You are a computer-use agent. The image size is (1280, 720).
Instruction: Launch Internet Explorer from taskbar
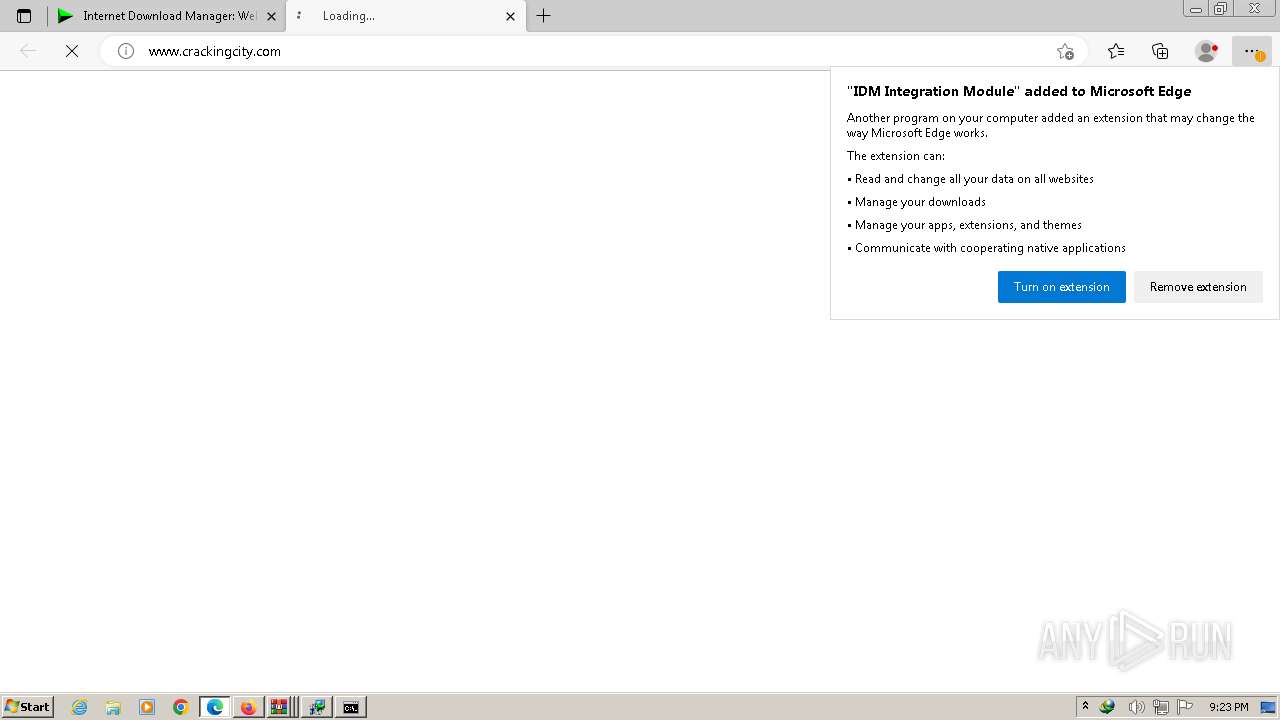click(x=80, y=707)
